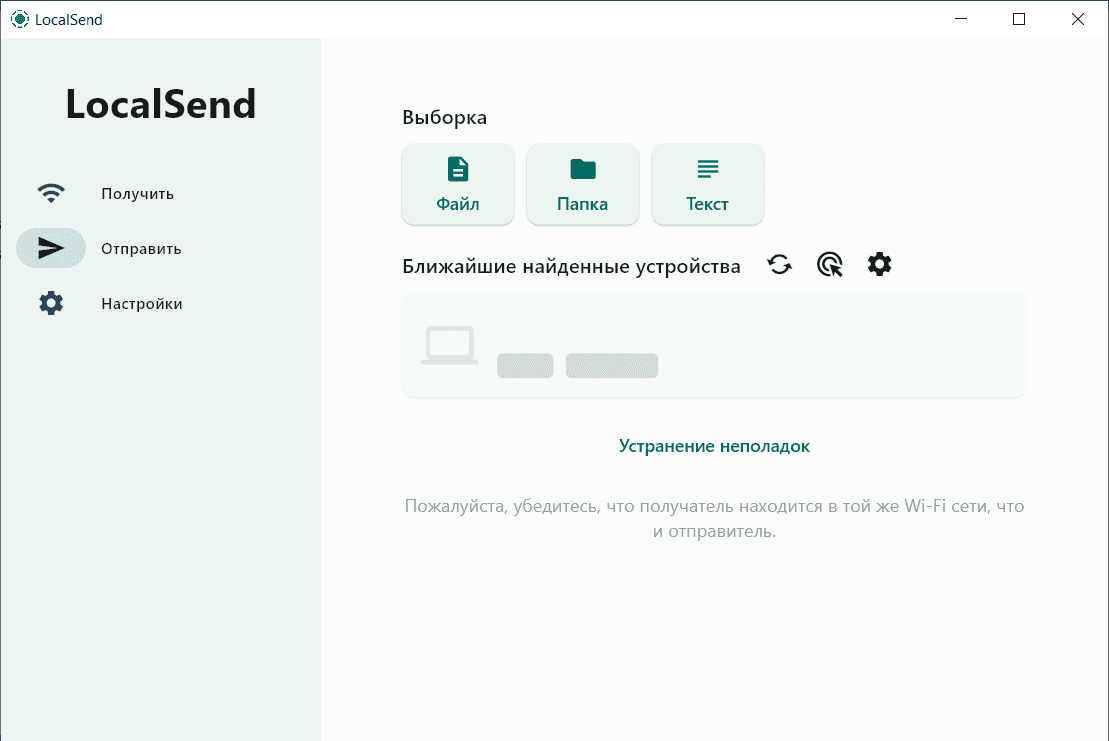Screen dimensions: 1109x741
Task: Open the Устранение неполадок link
Action: 714,446
